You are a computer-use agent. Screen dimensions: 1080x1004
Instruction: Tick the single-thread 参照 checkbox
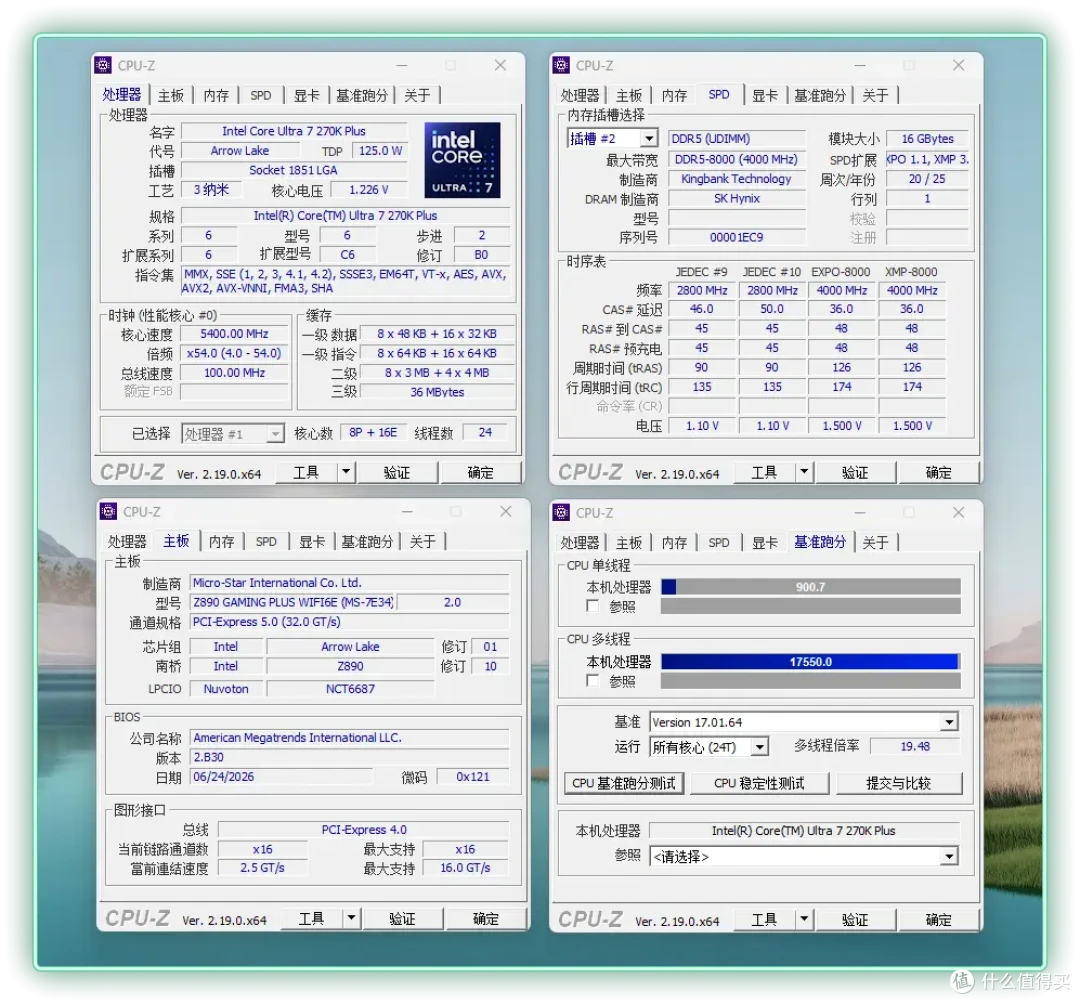click(x=592, y=605)
